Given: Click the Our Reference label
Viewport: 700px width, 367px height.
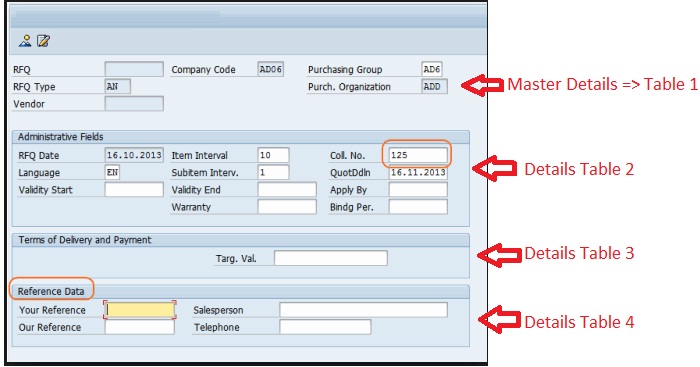Looking at the screenshot, I should 50,327.
